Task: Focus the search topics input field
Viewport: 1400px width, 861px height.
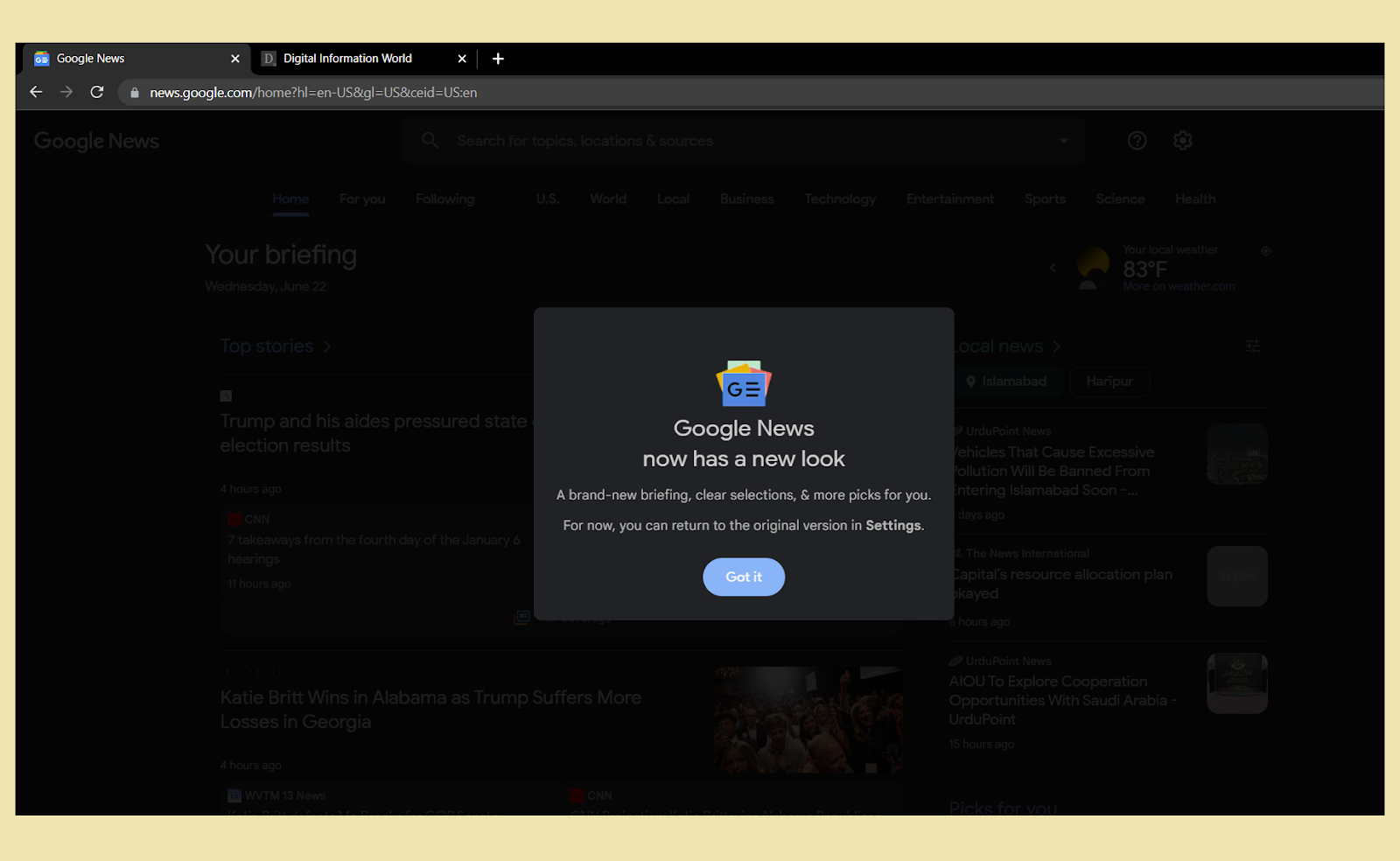Action: pos(744,141)
